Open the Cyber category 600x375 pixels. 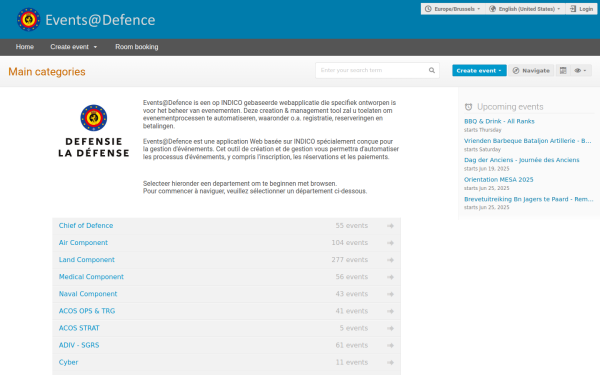(x=68, y=362)
